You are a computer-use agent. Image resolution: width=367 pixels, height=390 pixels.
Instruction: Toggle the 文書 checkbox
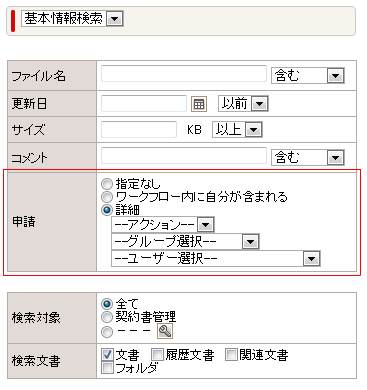(x=107, y=355)
